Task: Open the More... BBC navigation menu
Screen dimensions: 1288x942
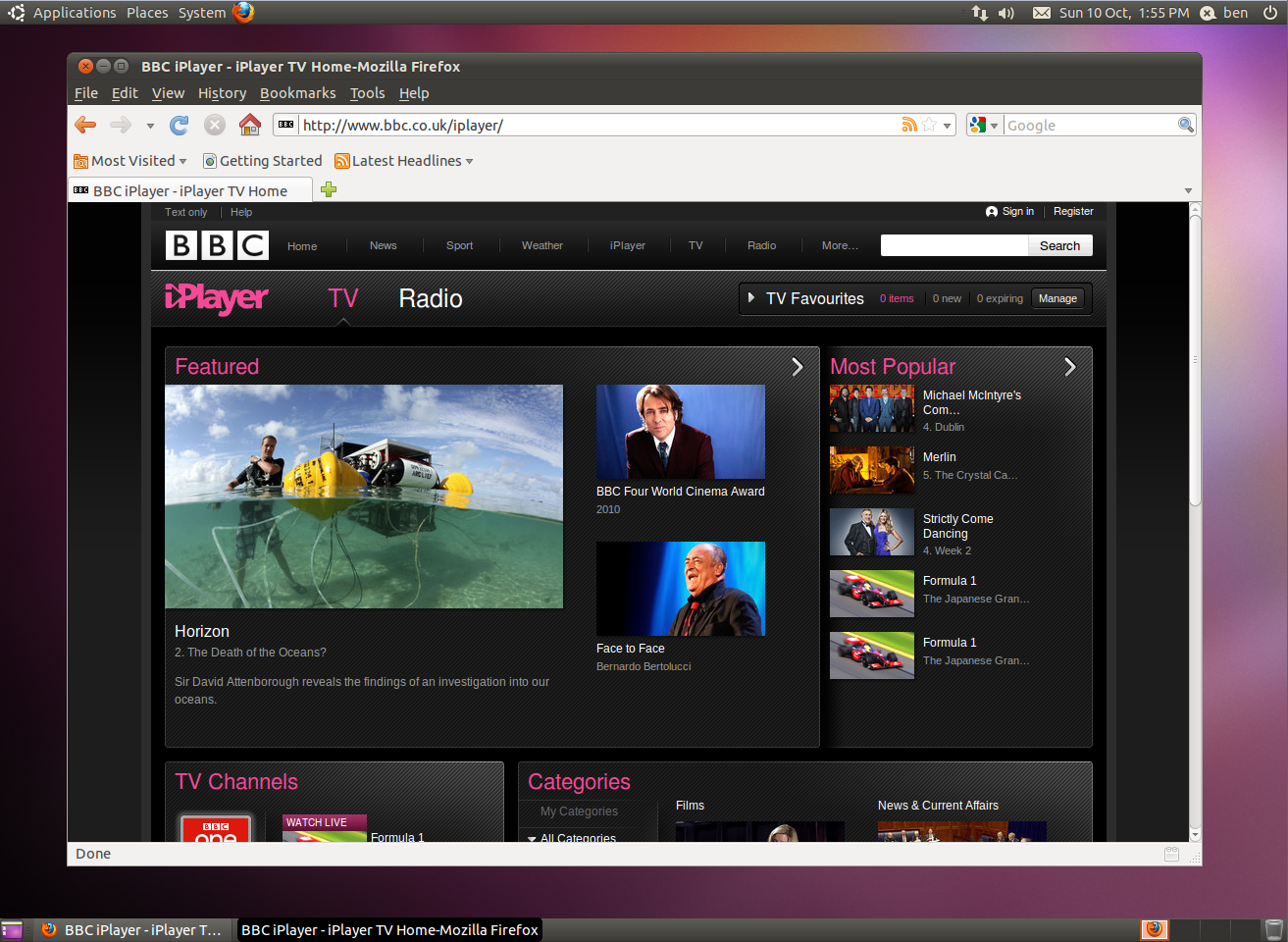Action: (840, 245)
